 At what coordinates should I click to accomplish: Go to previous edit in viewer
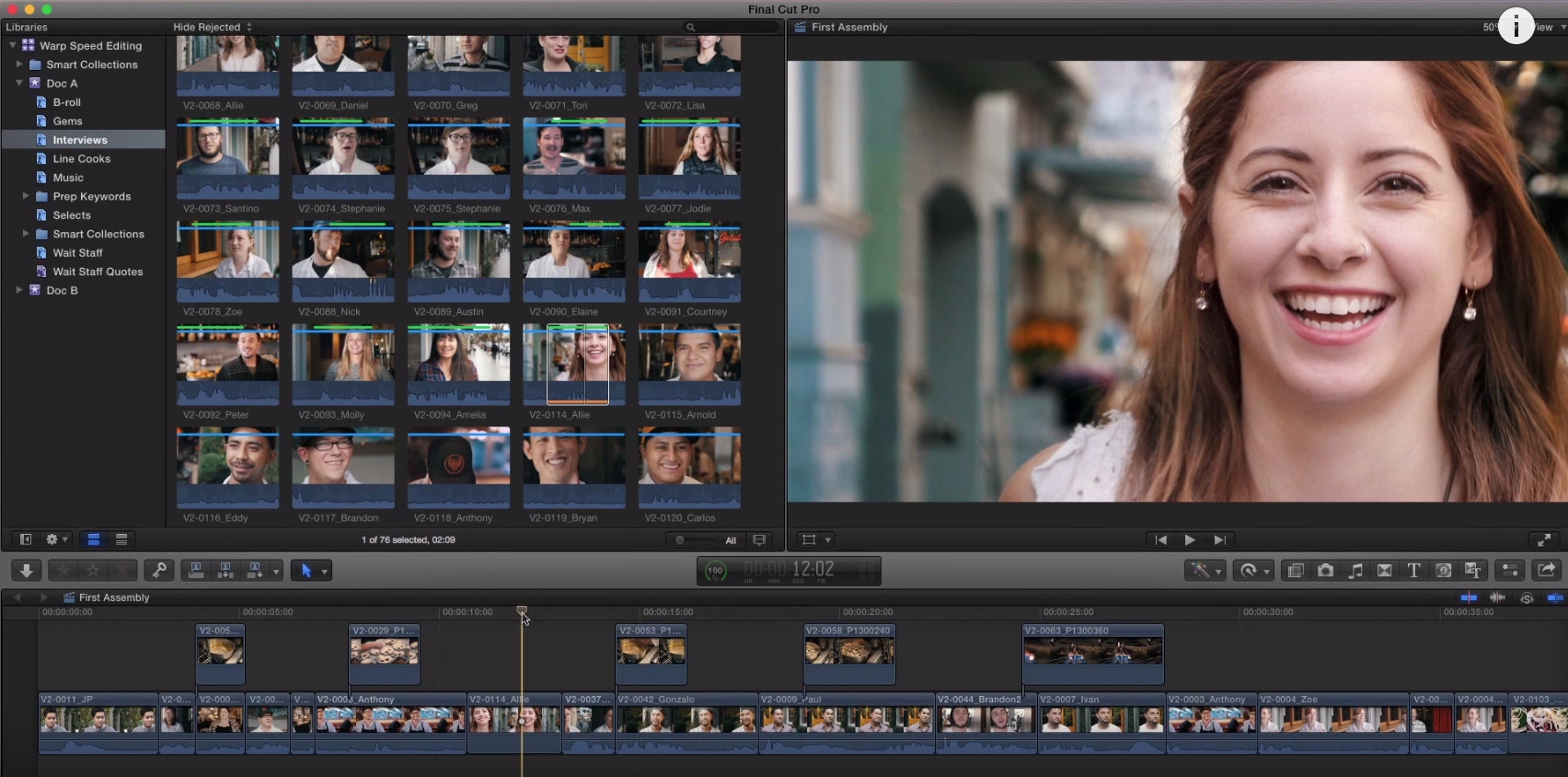[x=1160, y=540]
